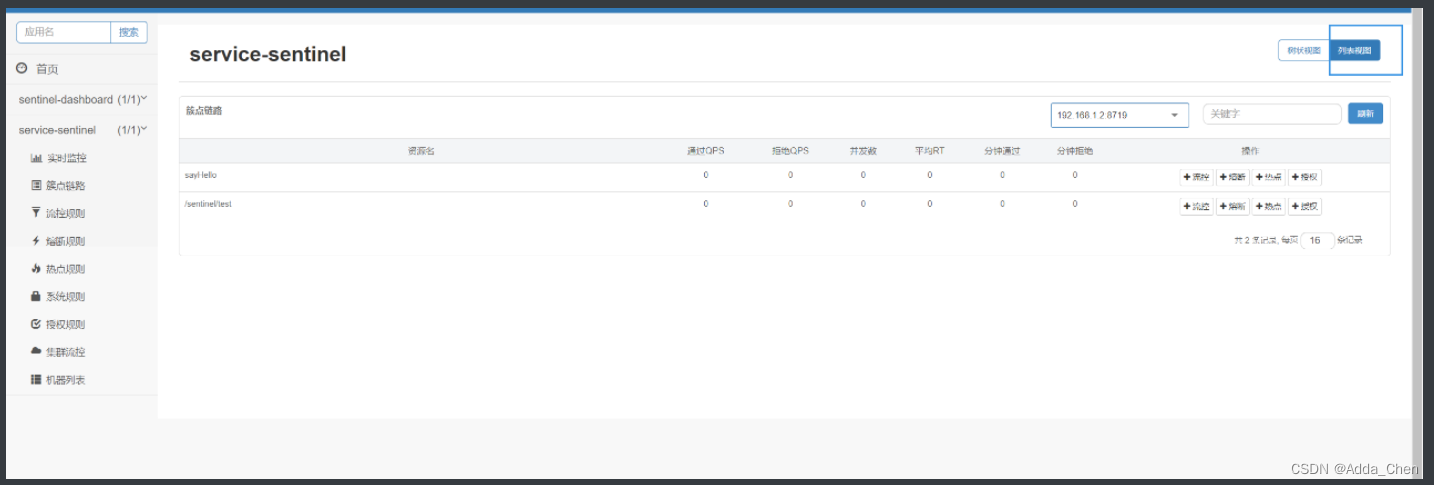
Task: Click the 通过QPS column header
Action: 705,151
